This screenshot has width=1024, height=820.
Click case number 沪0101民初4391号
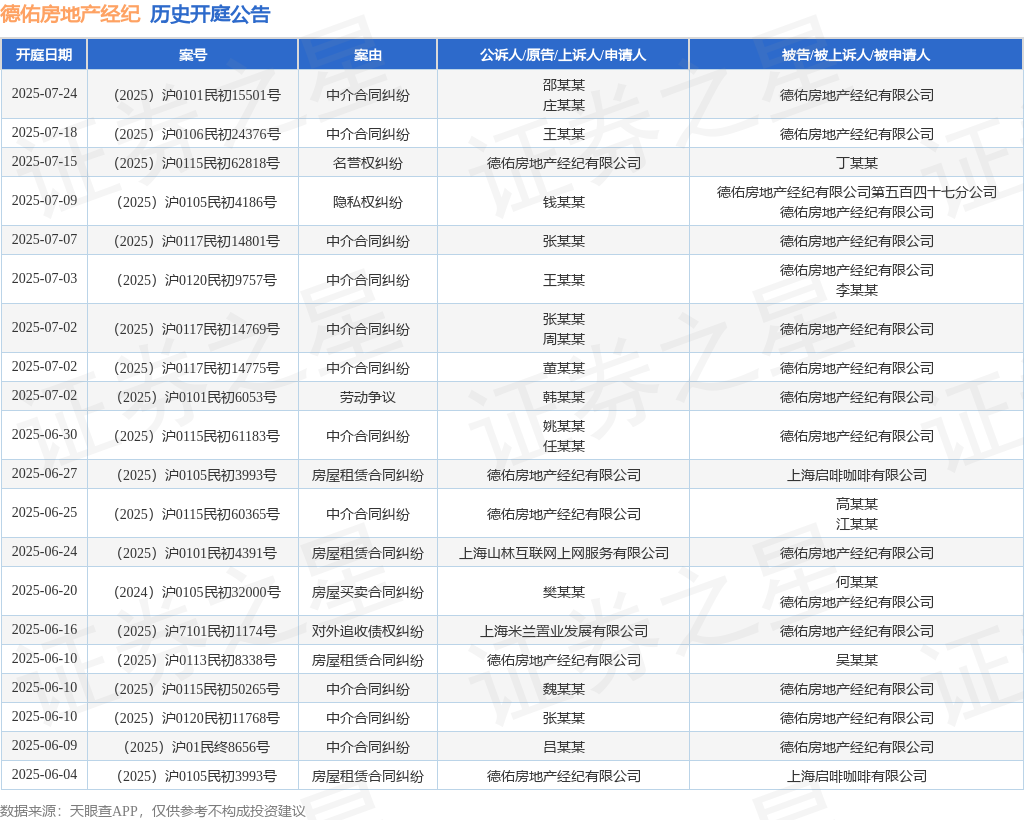point(197,554)
